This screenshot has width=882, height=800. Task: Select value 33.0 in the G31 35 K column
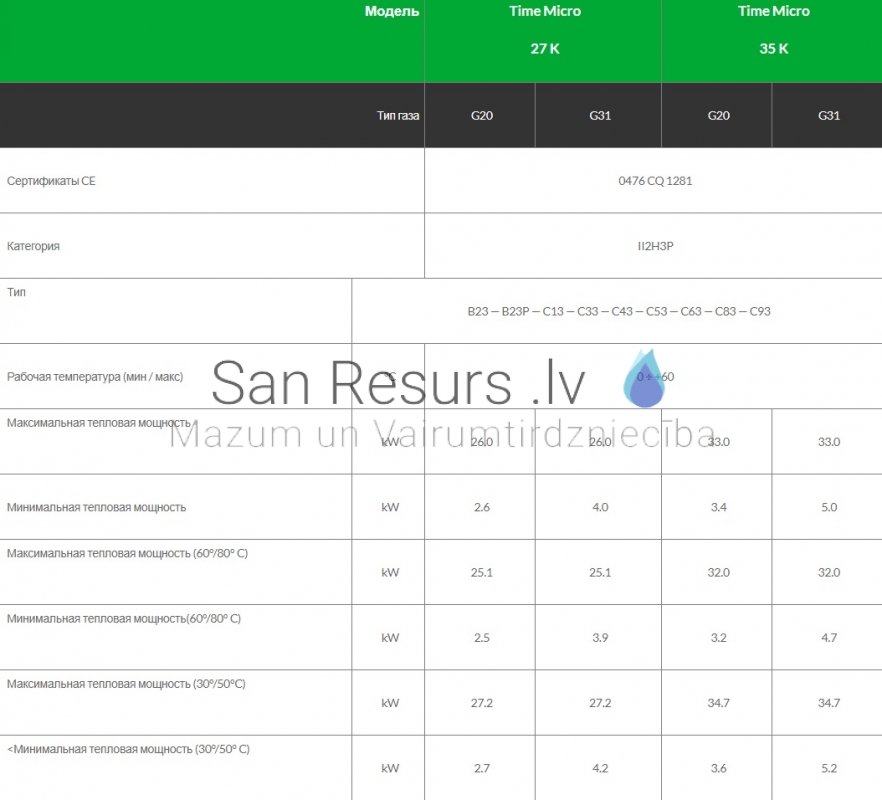[829, 442]
